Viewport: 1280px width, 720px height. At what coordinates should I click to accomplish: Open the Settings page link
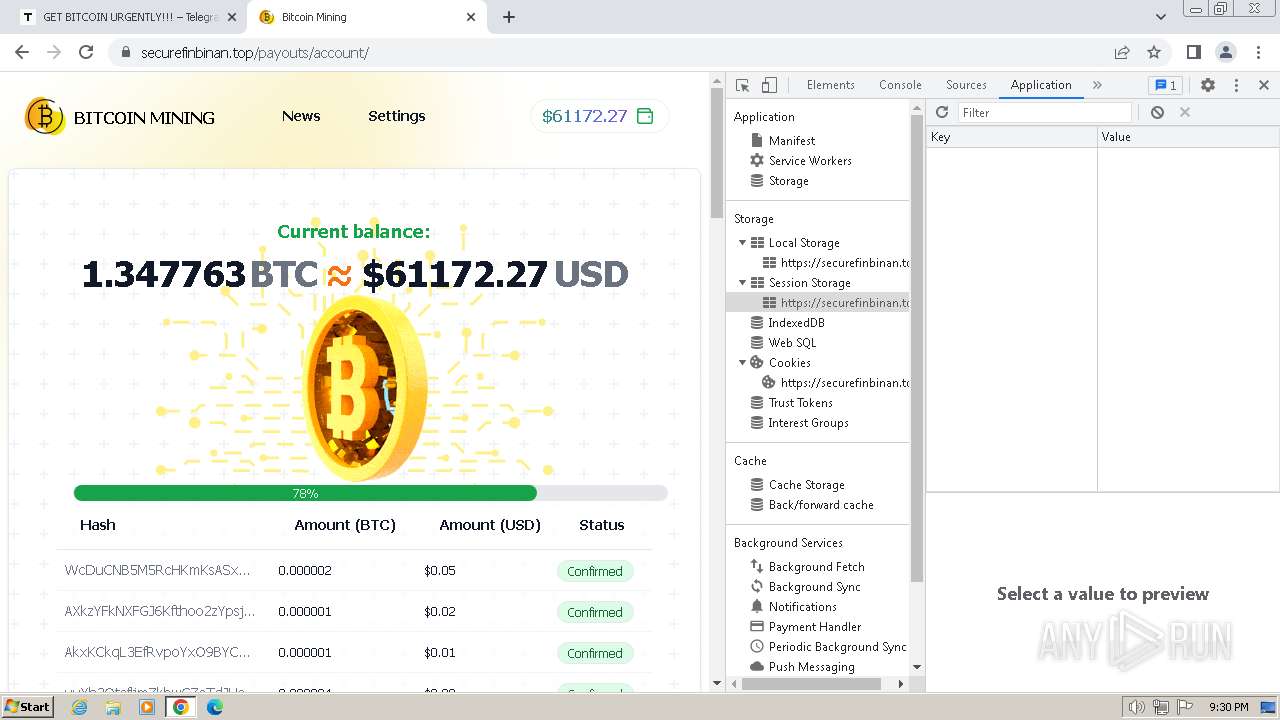pos(397,116)
